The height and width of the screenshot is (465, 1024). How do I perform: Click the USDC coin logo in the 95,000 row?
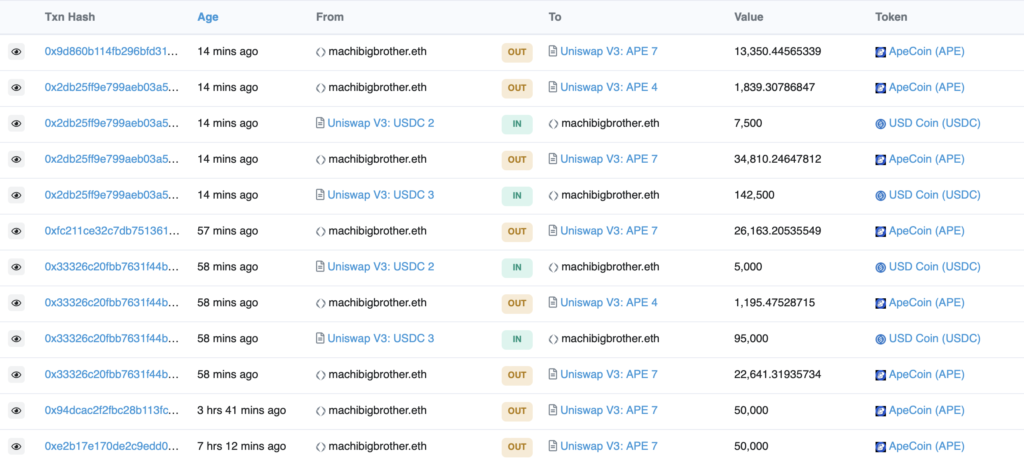pos(880,339)
